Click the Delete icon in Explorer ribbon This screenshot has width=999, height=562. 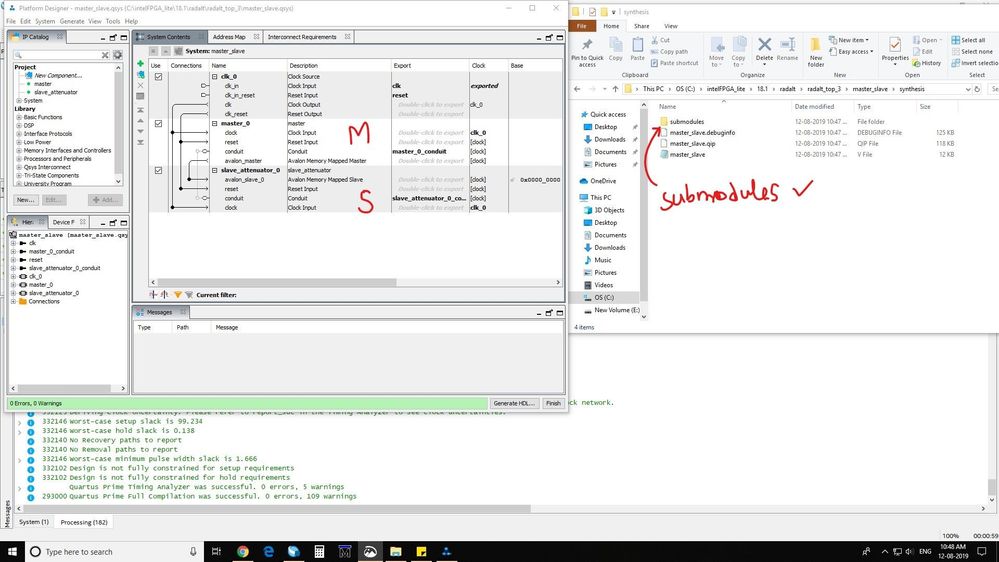[x=764, y=48]
